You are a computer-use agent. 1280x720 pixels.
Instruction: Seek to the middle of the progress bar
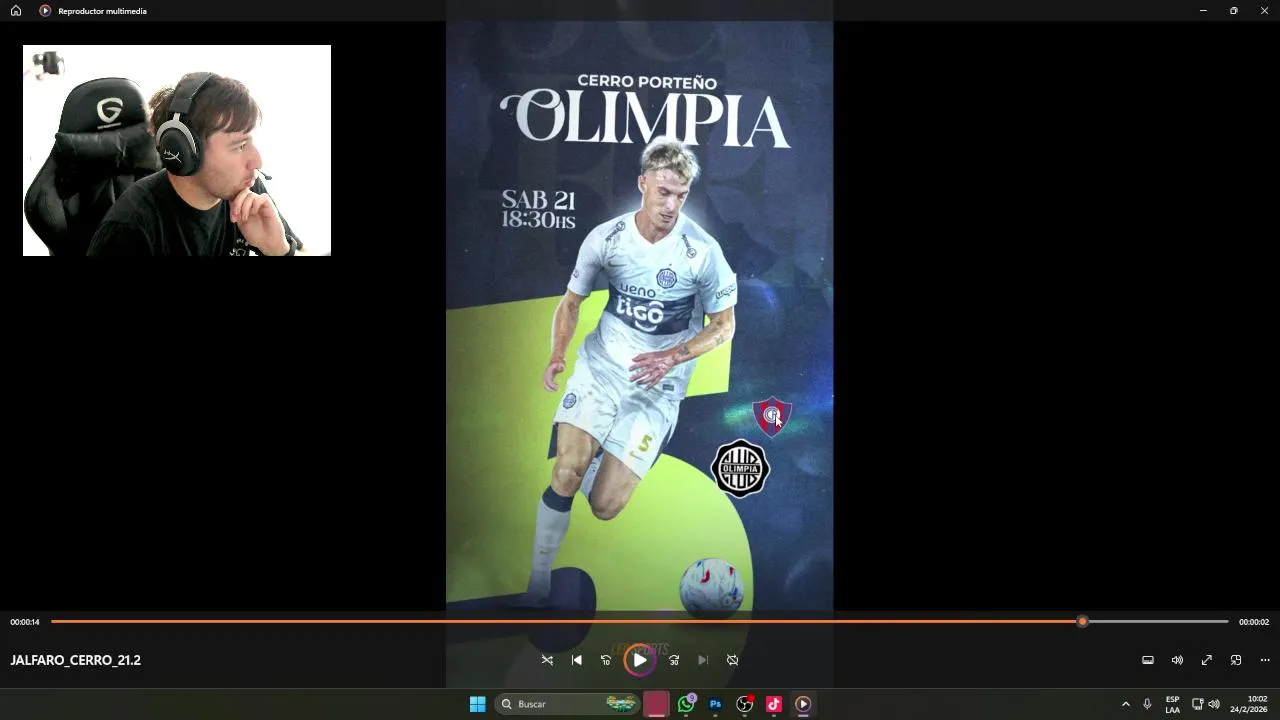pyautogui.click(x=640, y=622)
